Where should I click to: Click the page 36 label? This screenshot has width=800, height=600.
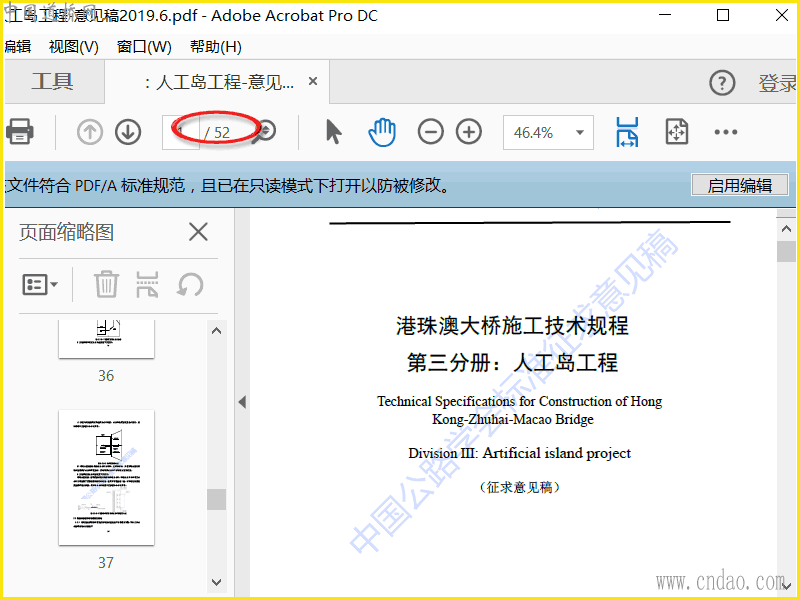(x=106, y=376)
